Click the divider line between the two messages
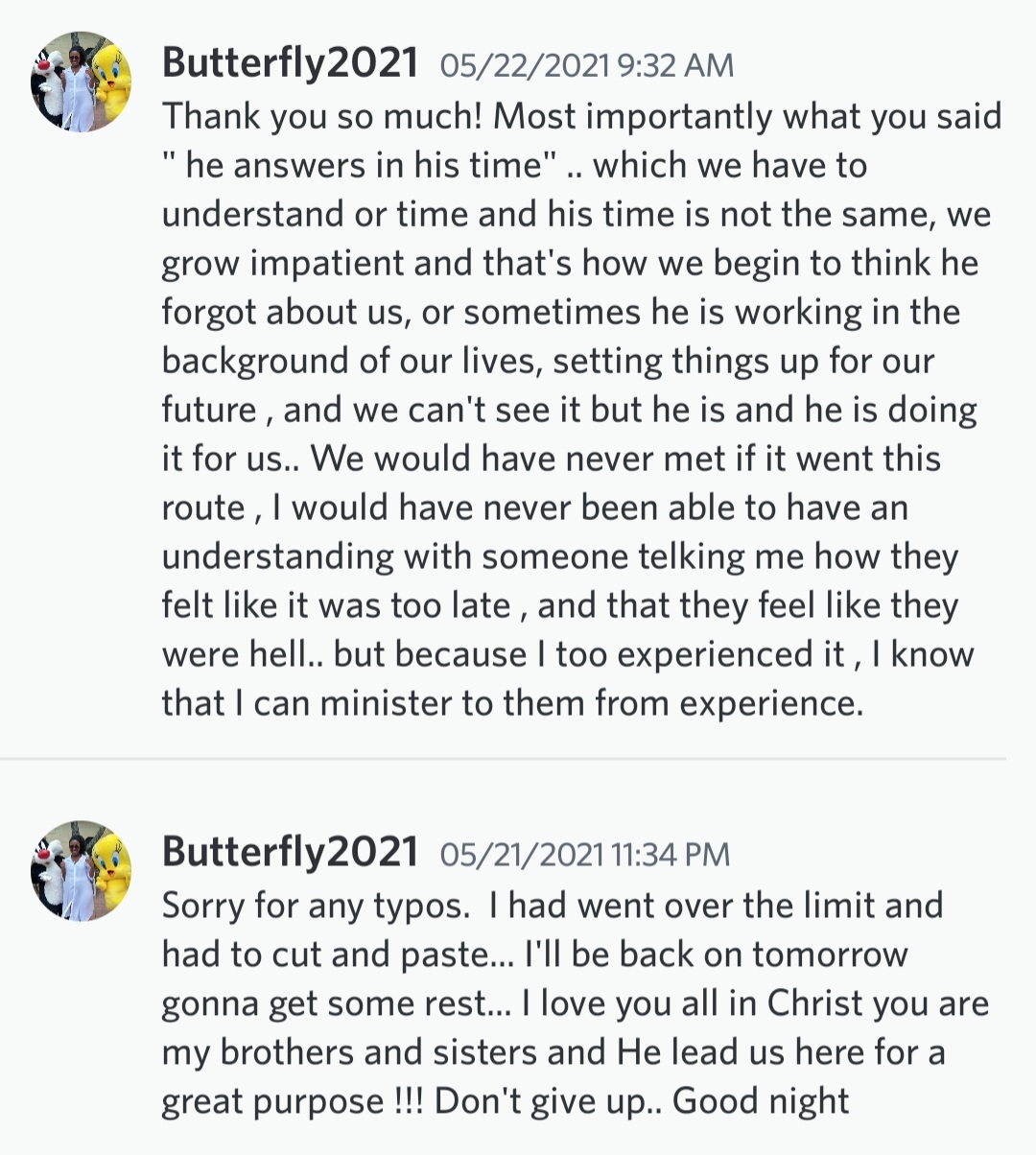1036x1155 pixels. point(503,759)
